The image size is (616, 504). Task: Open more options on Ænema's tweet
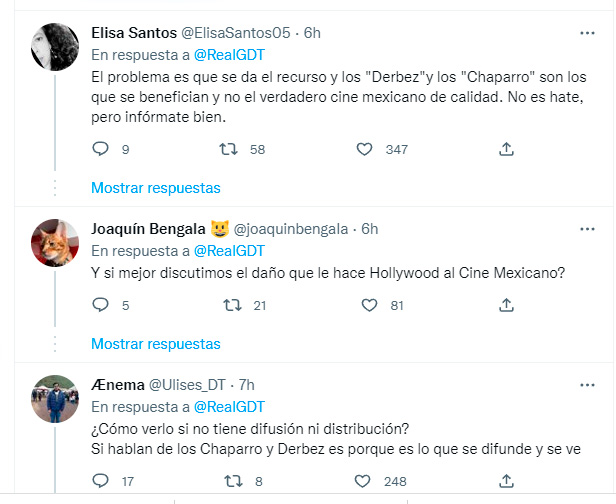click(x=586, y=385)
